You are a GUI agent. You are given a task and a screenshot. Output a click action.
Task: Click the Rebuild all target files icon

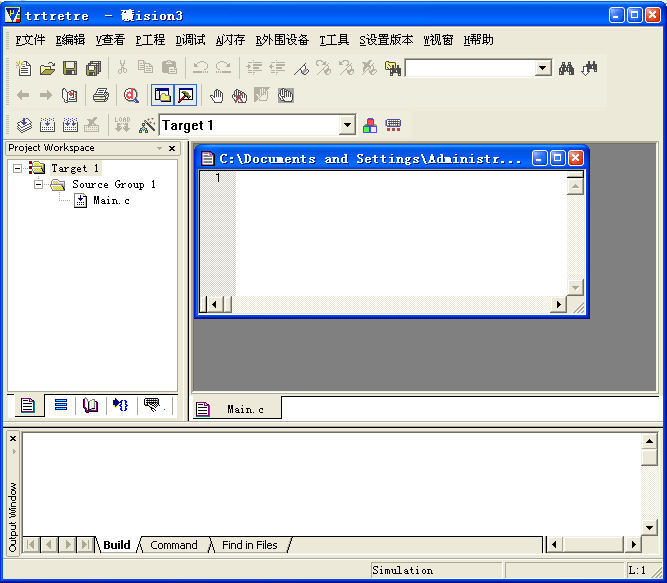tap(70, 125)
